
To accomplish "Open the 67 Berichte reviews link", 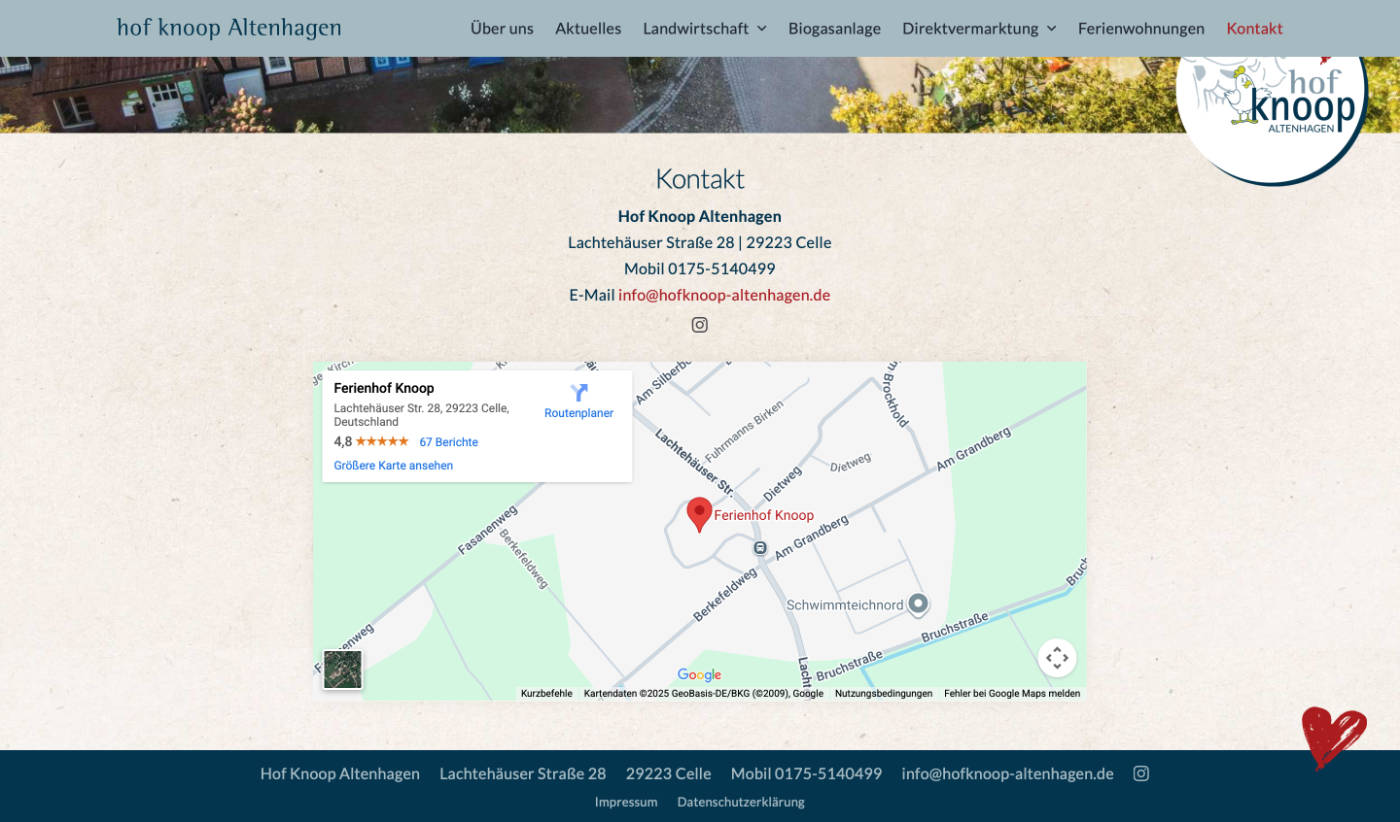I will pyautogui.click(x=448, y=442).
